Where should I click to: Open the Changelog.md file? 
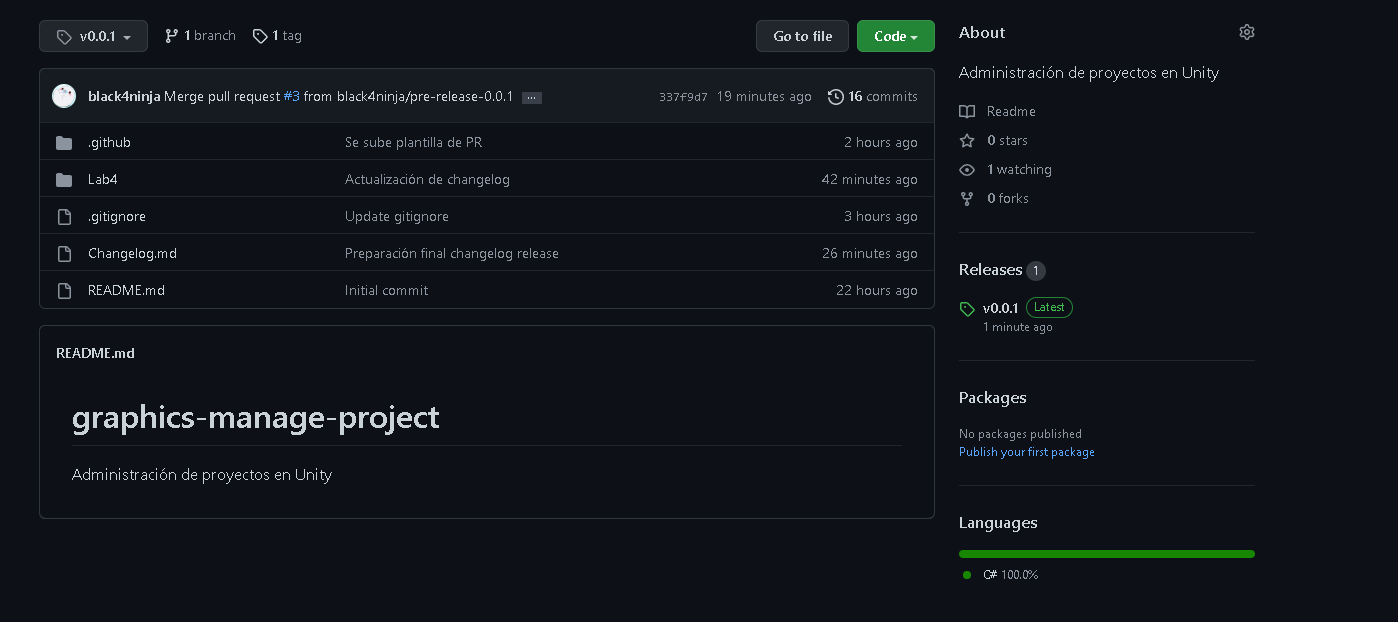coord(132,254)
